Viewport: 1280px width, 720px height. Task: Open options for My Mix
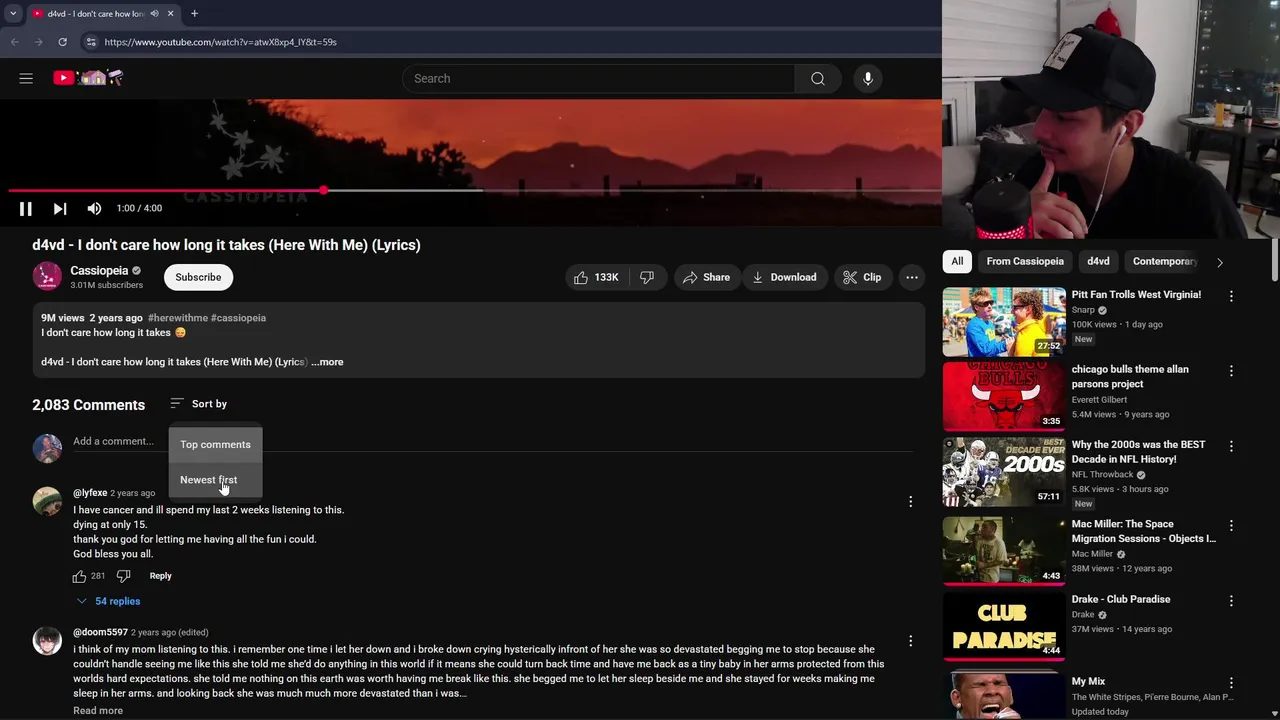(x=1231, y=683)
